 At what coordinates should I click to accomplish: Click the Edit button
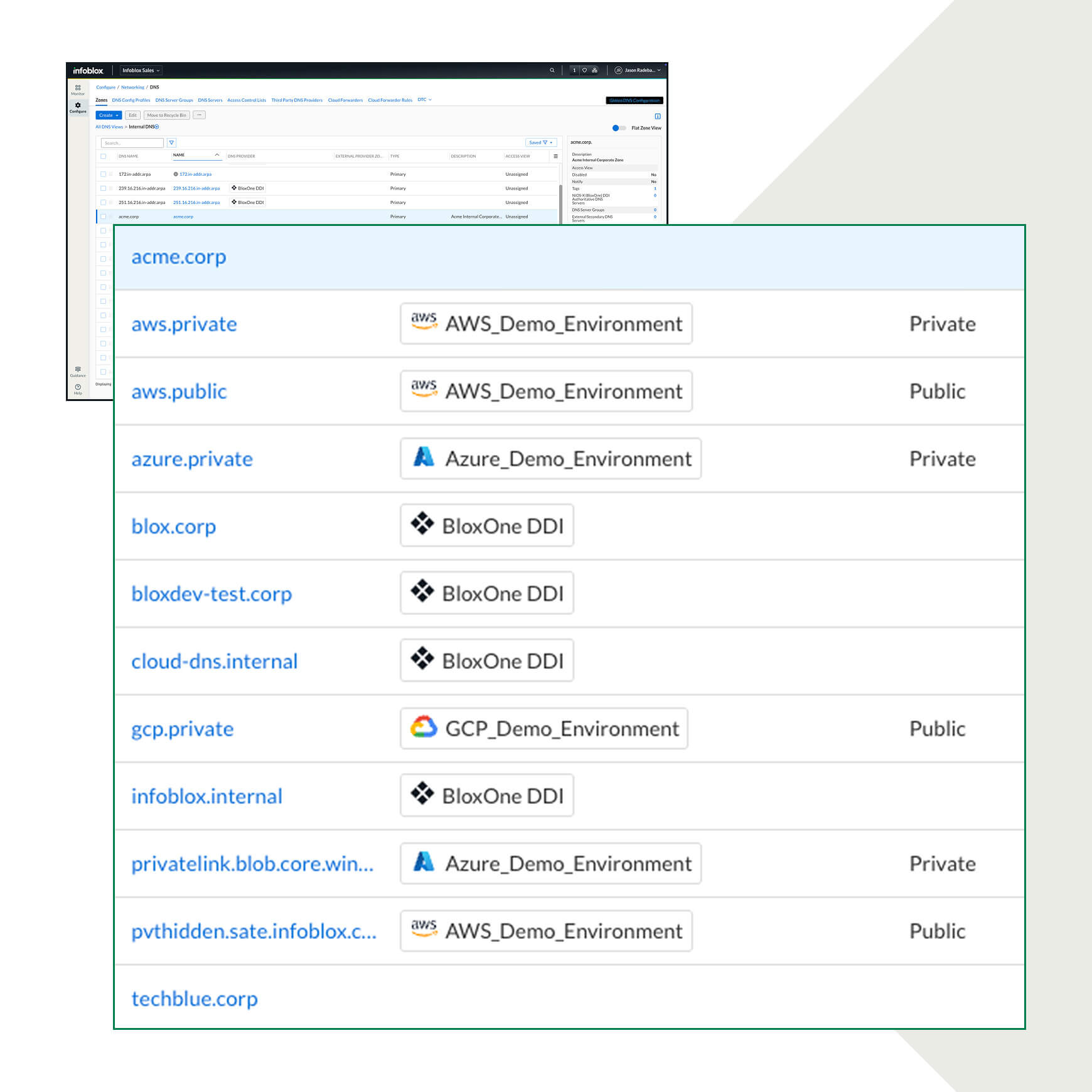[x=132, y=115]
